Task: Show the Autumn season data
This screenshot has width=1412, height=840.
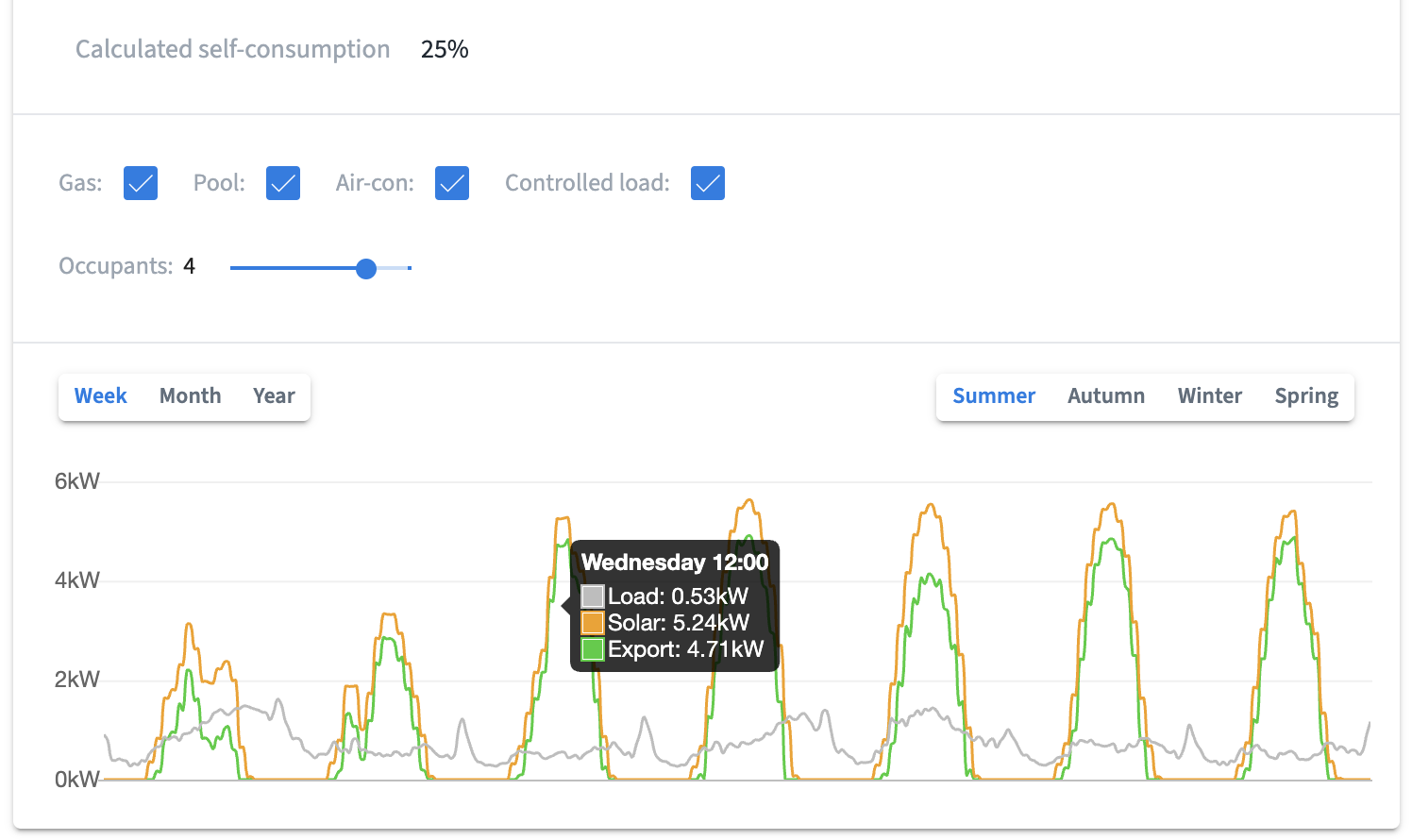Action: [x=1106, y=396]
